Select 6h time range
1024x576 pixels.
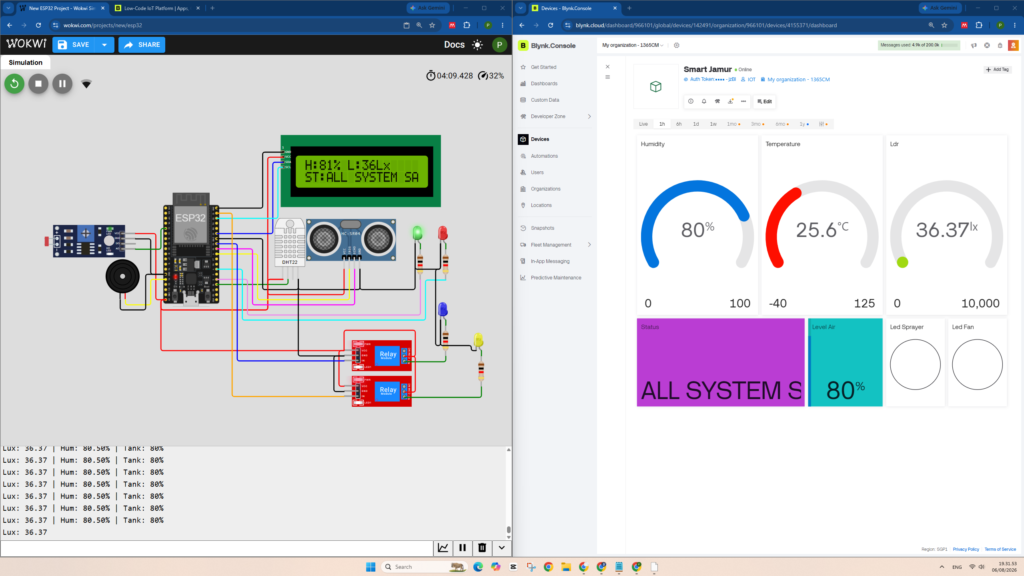[x=679, y=124]
